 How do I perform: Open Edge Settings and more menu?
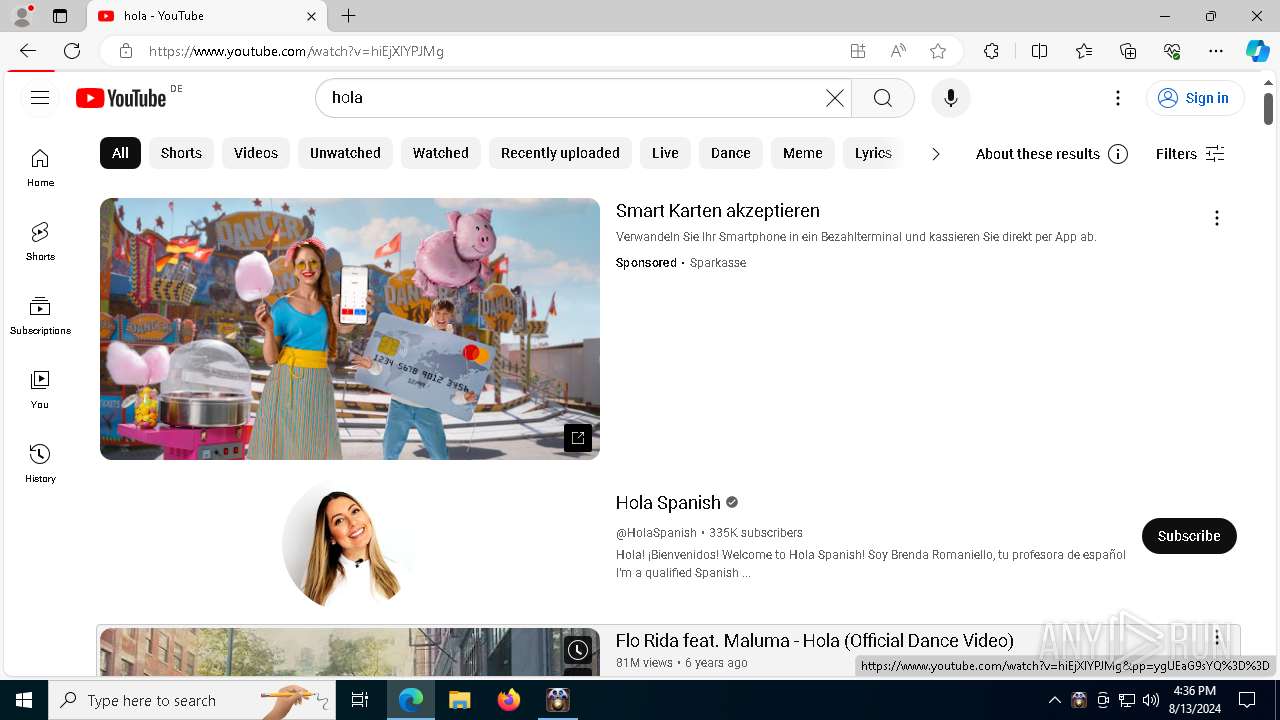pos(1216,51)
